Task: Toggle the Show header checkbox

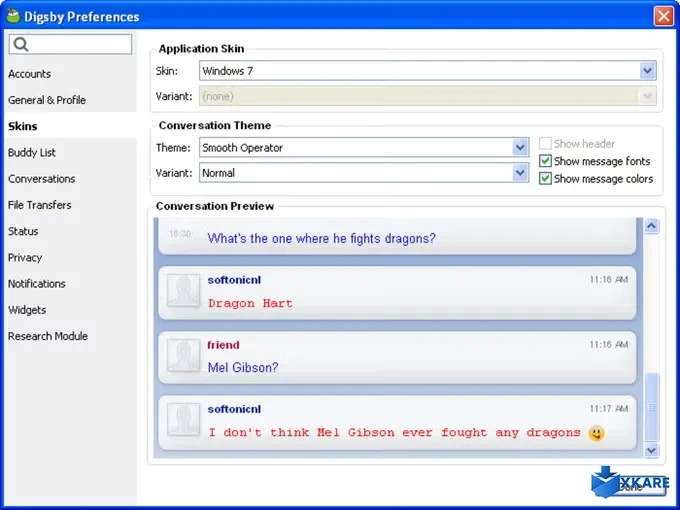Action: tap(545, 144)
